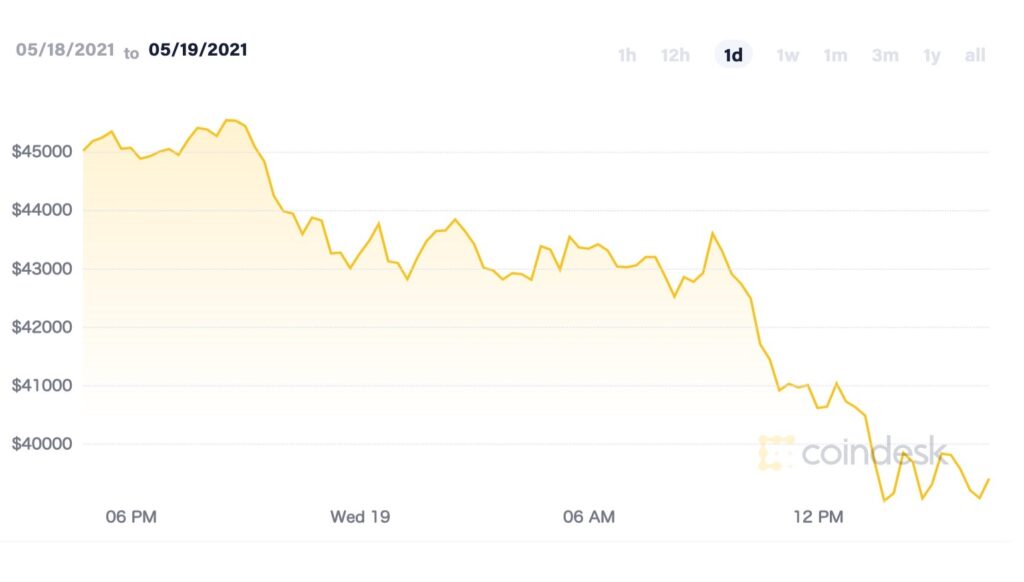Click the coindesk watermark text
The width and height of the screenshot is (1024, 582).
874,452
